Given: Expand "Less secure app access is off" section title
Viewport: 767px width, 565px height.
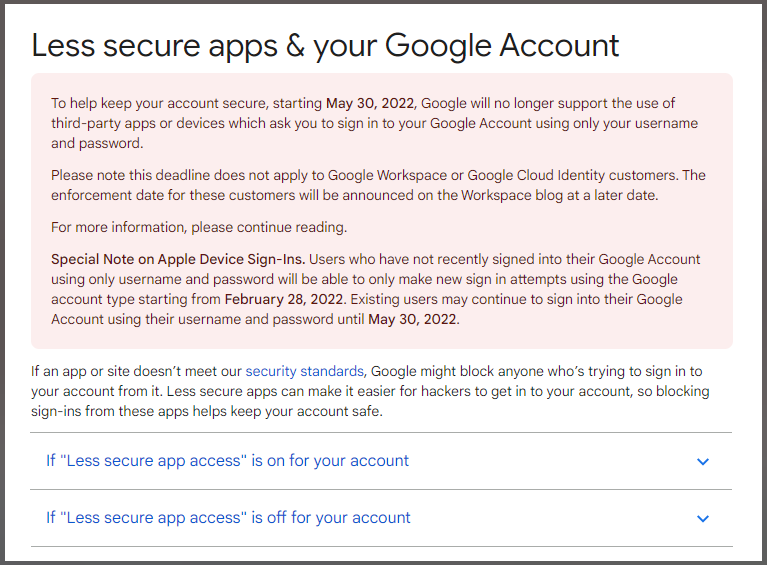Looking at the screenshot, I should 228,518.
